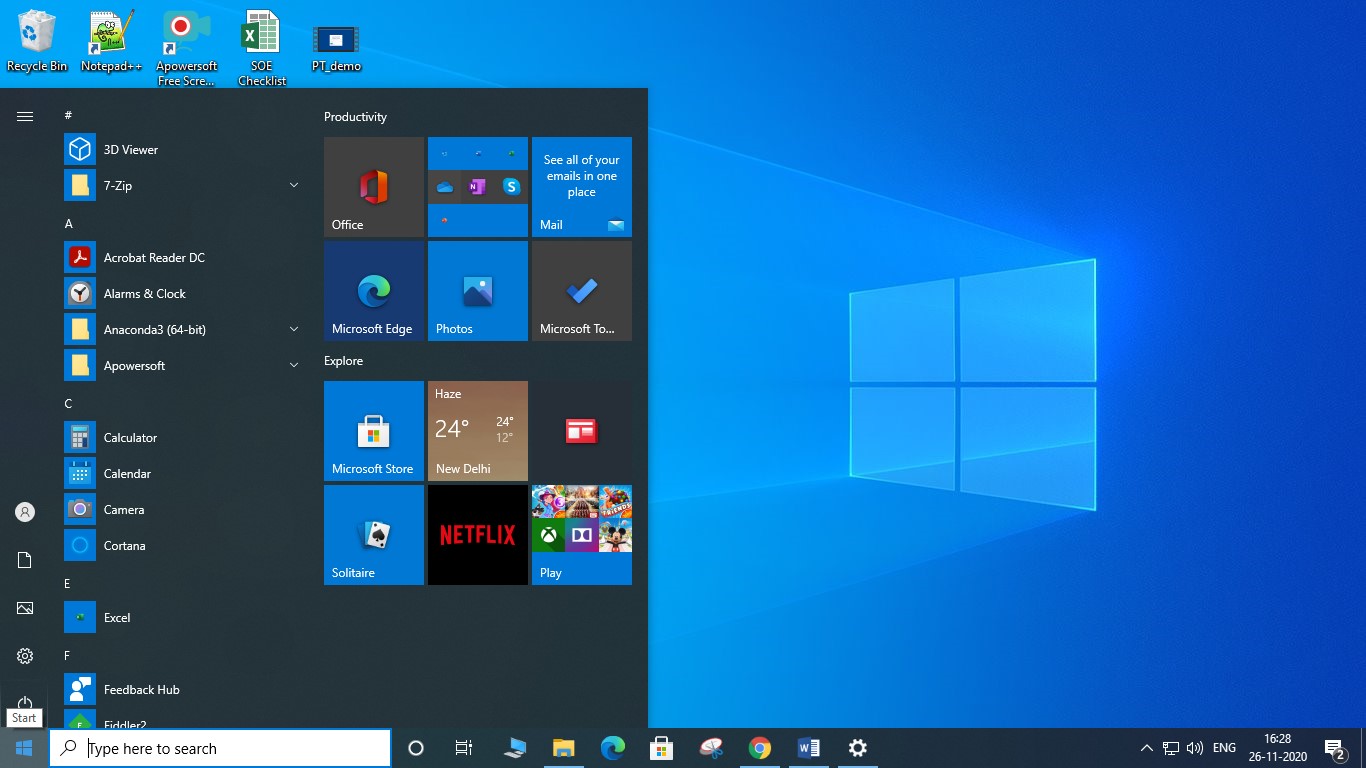Open Calculator app
Image resolution: width=1366 pixels, height=768 pixels.
[x=182, y=438]
